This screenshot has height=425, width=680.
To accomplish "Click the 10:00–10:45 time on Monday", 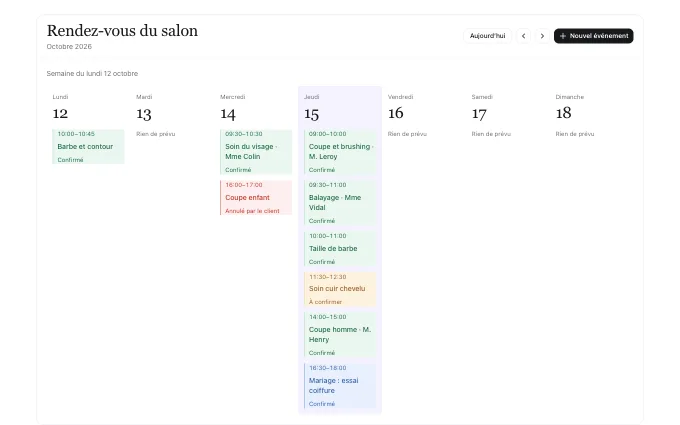I will click(x=76, y=134).
